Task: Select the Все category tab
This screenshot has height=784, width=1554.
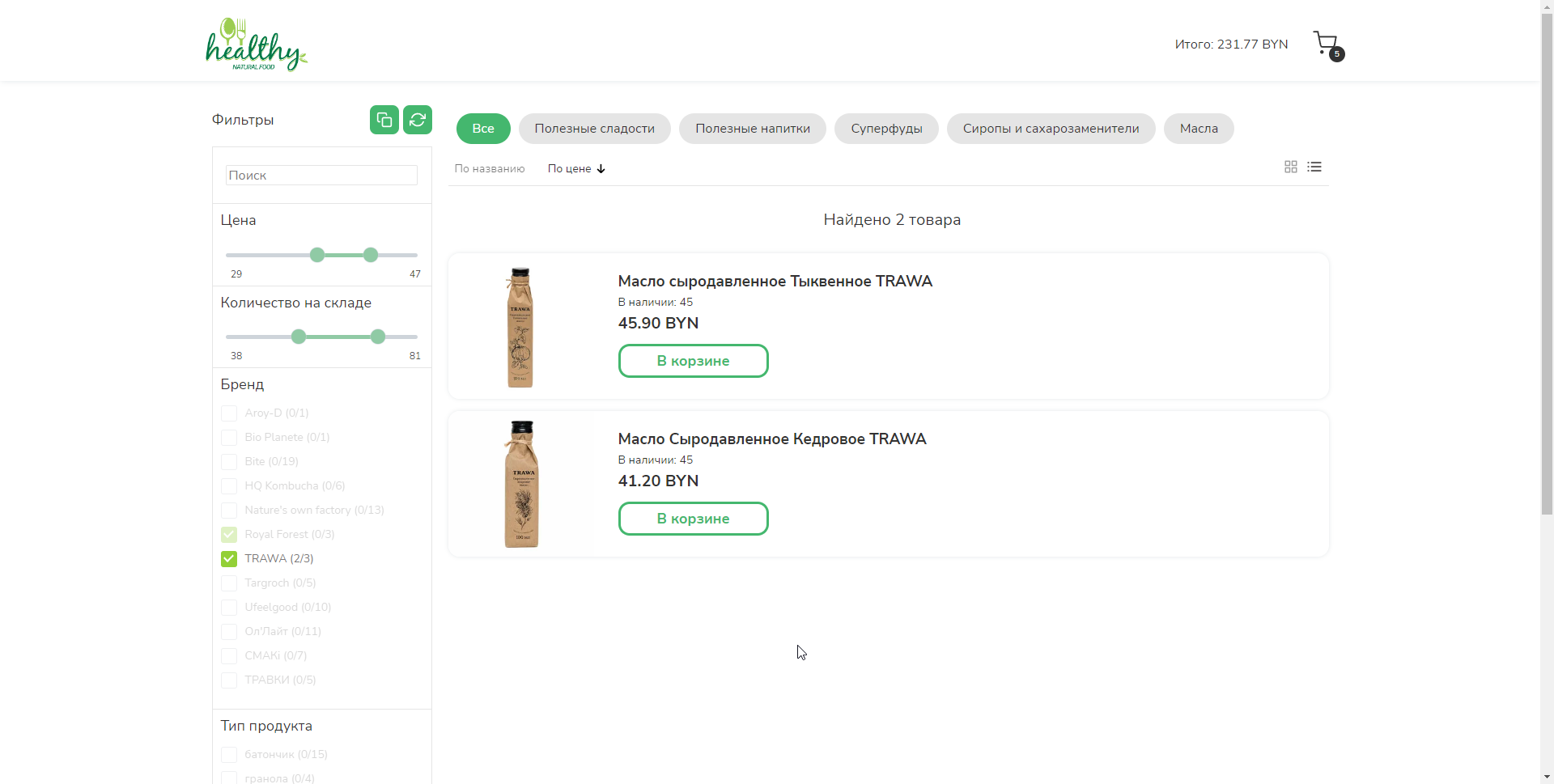Action: [x=483, y=129]
